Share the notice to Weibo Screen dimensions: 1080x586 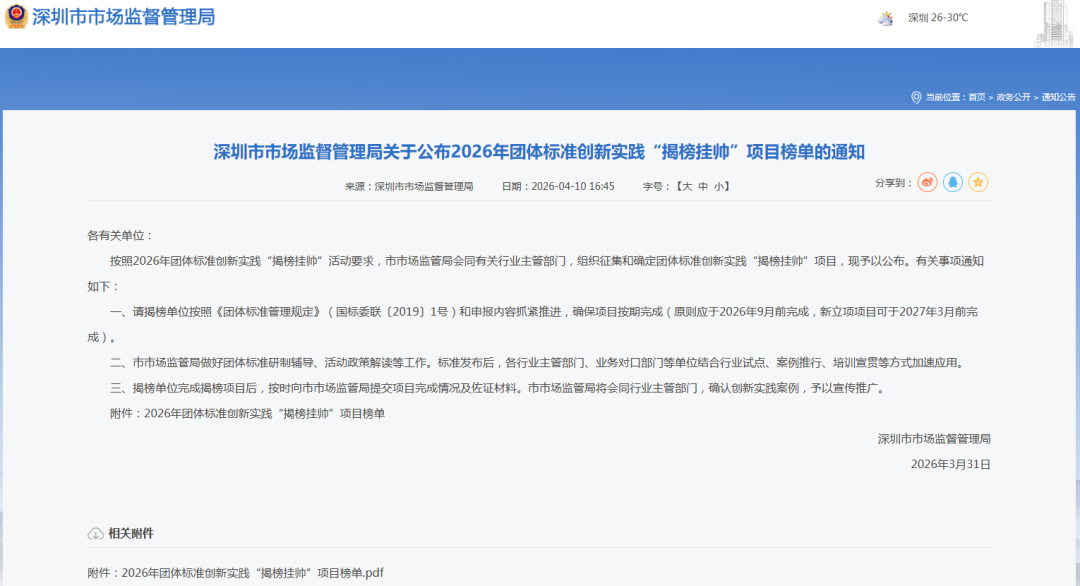(x=928, y=183)
